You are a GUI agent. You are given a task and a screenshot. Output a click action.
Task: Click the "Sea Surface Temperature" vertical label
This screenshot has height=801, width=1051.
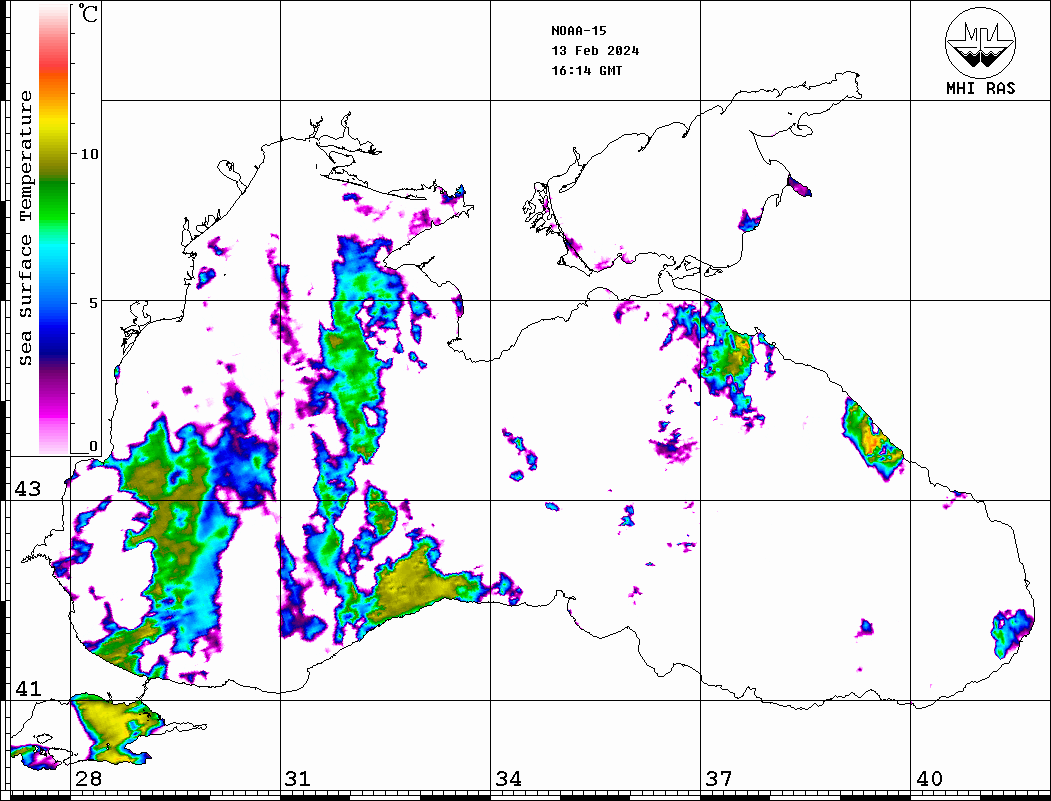pos(25,228)
